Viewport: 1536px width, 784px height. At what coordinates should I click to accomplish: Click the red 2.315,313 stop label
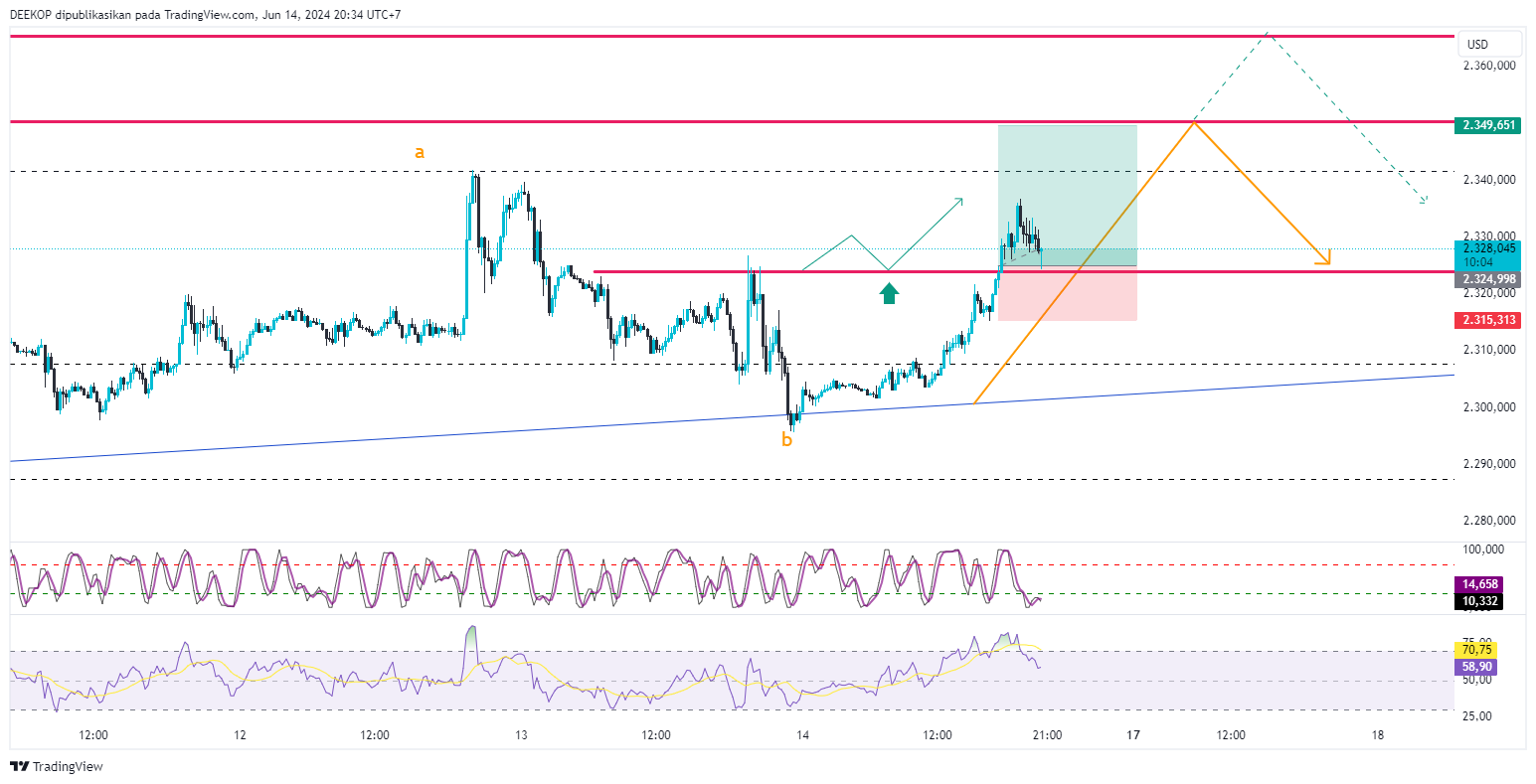(x=1486, y=320)
